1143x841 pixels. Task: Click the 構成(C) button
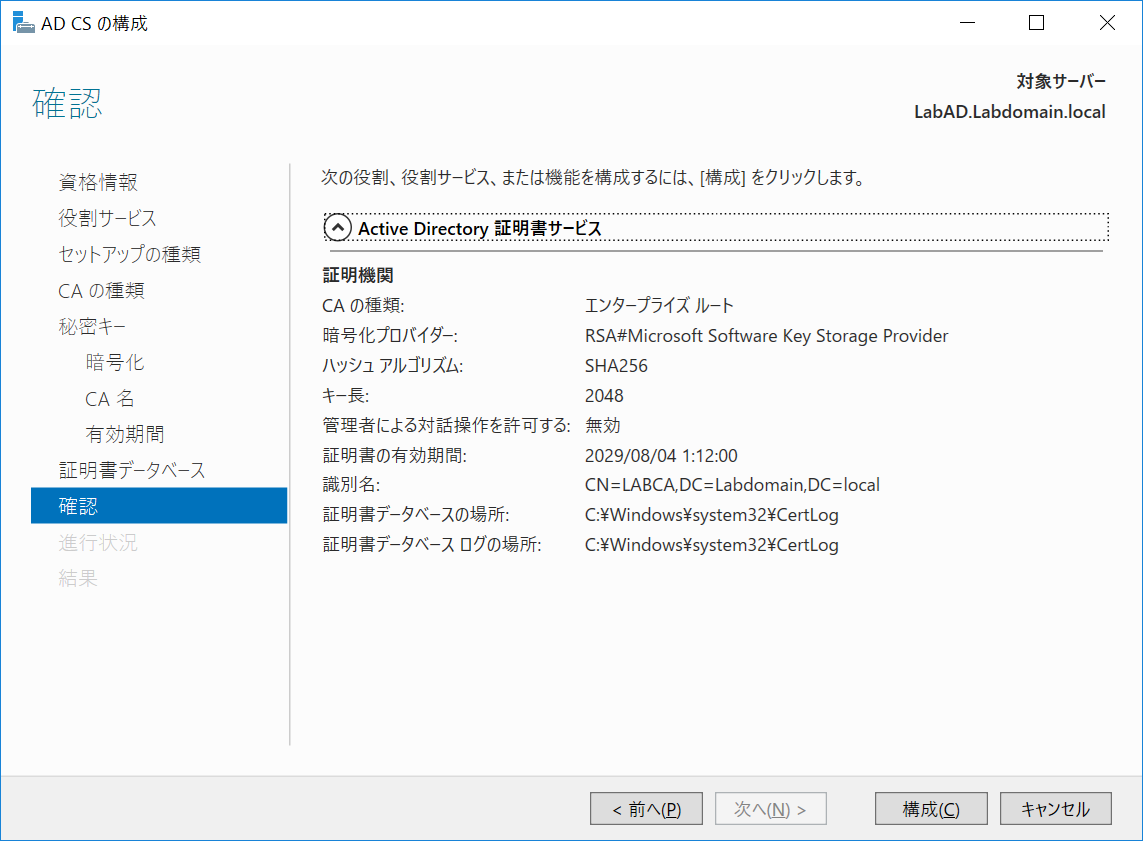[x=931, y=809]
